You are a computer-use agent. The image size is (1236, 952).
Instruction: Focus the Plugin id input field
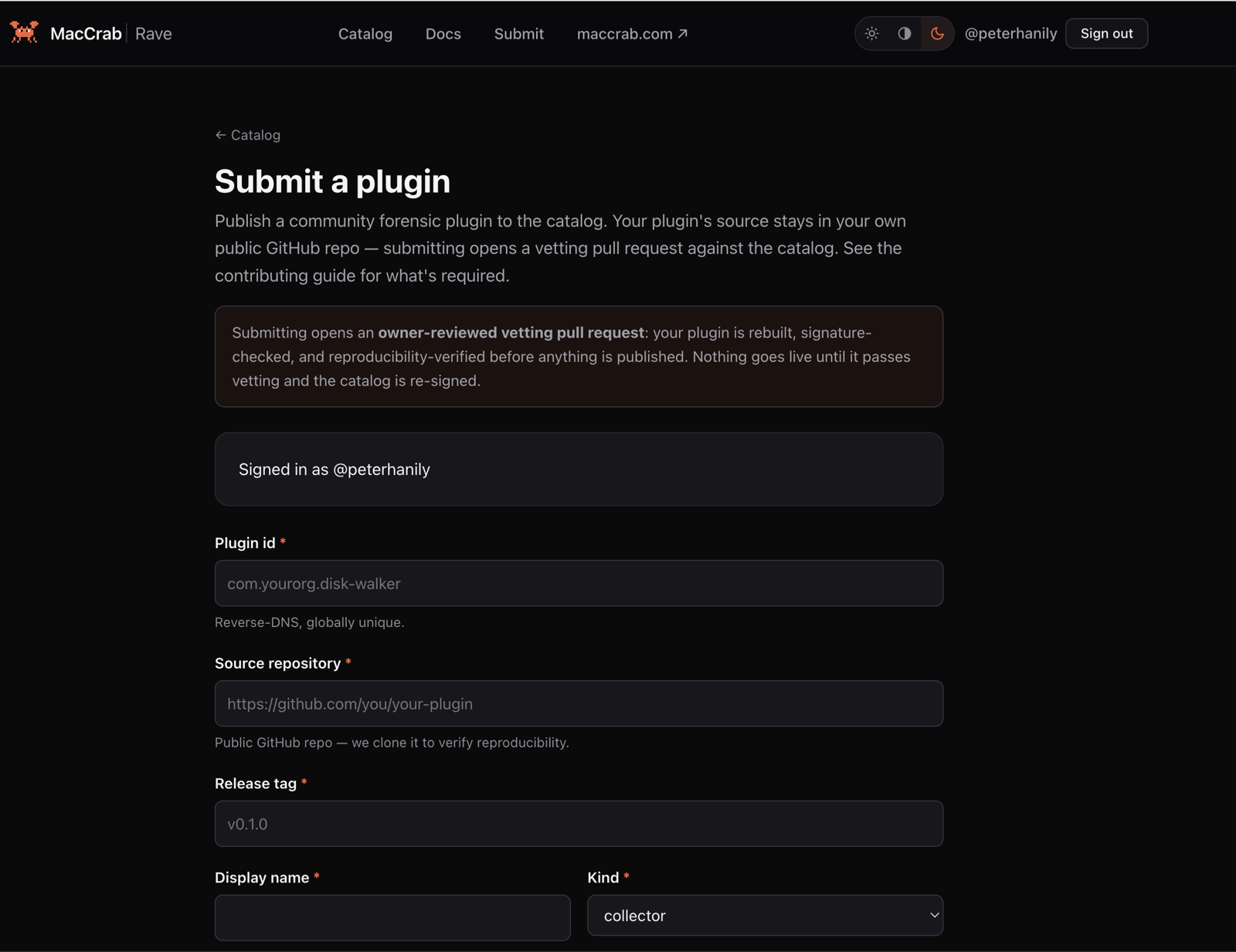point(579,583)
